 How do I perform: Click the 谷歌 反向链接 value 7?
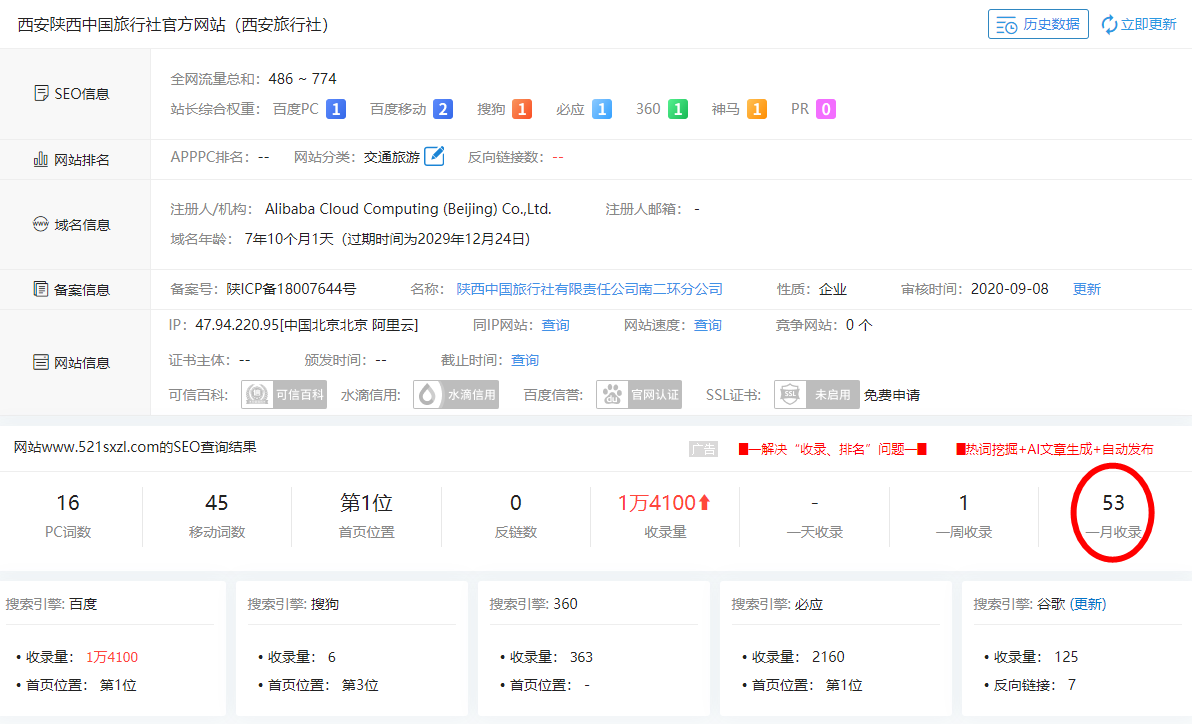click(1072, 685)
